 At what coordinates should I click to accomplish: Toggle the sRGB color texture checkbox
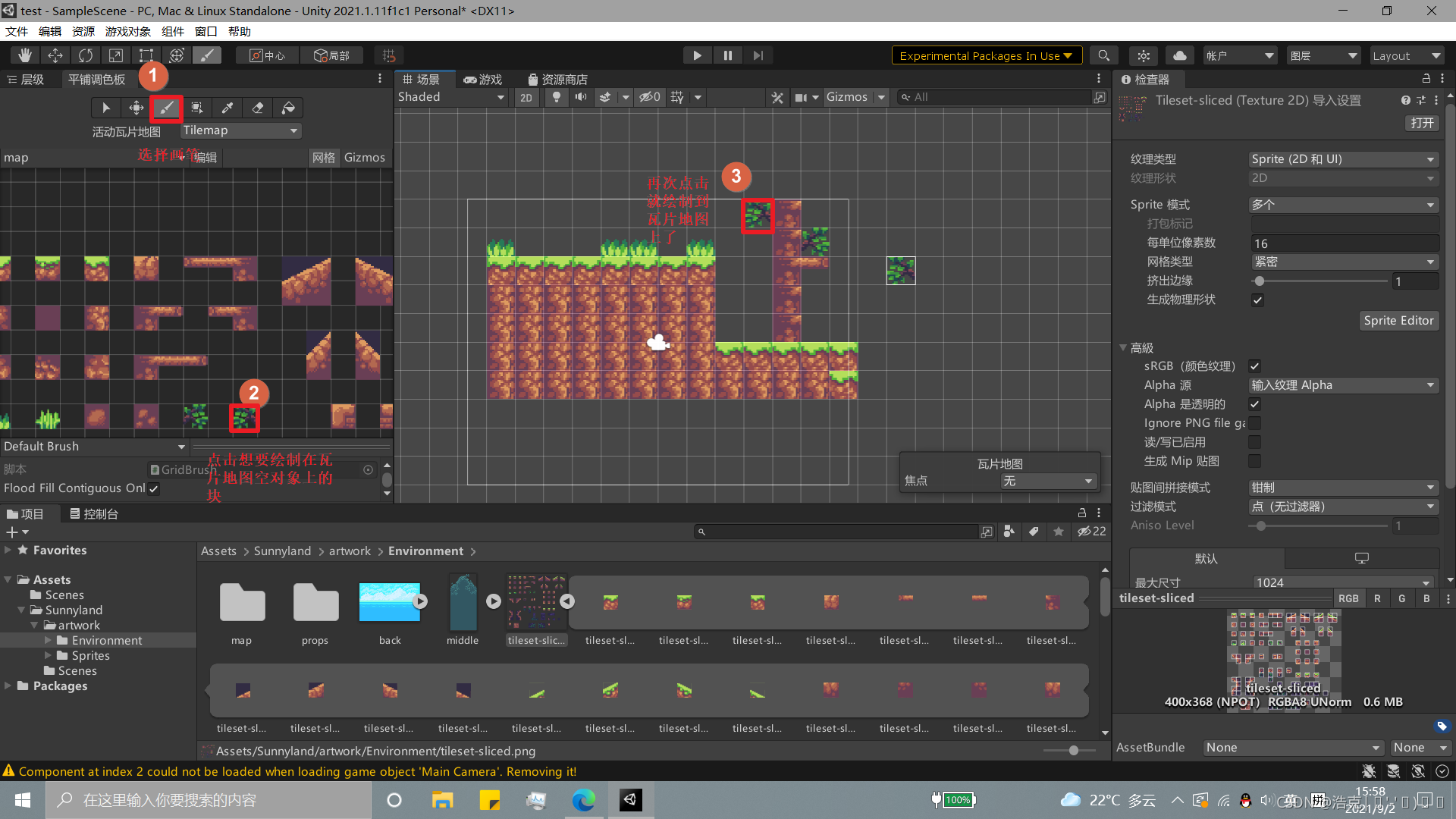click(x=1255, y=366)
